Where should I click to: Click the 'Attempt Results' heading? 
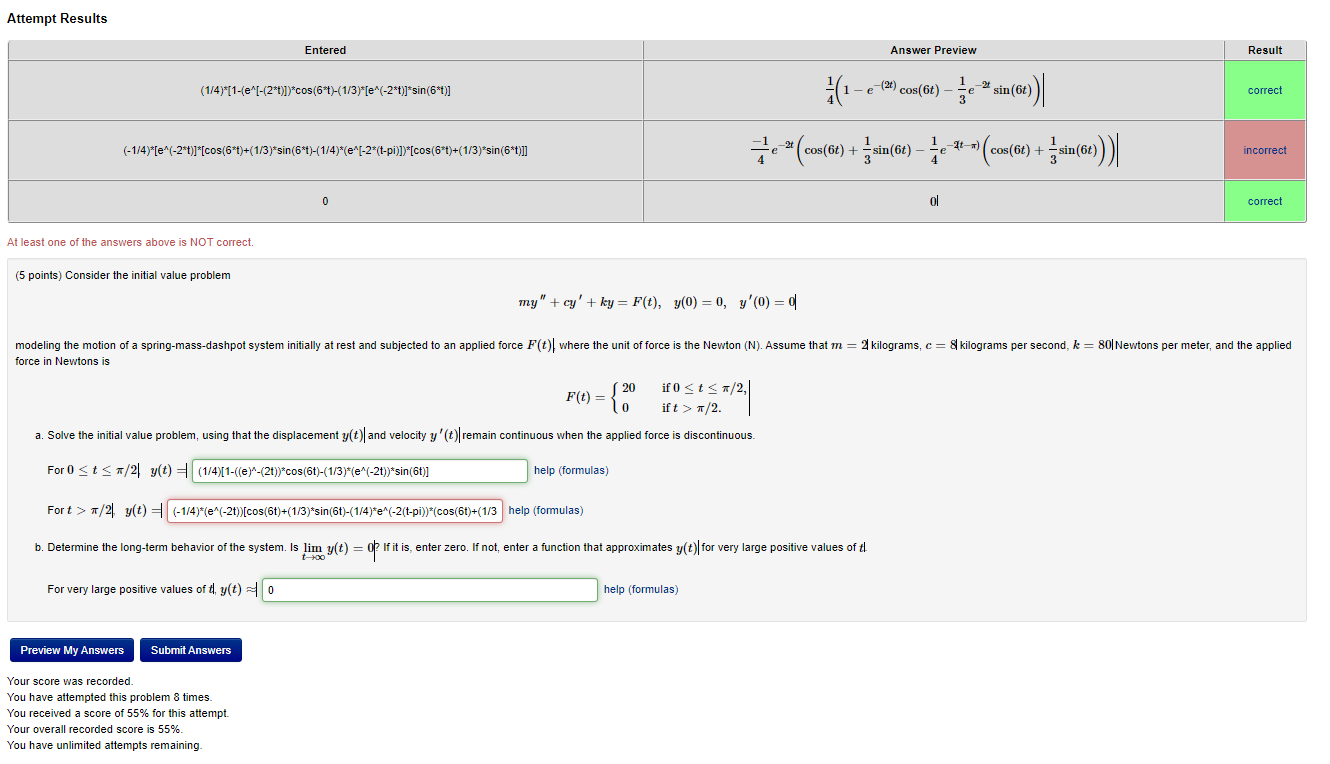pos(57,18)
